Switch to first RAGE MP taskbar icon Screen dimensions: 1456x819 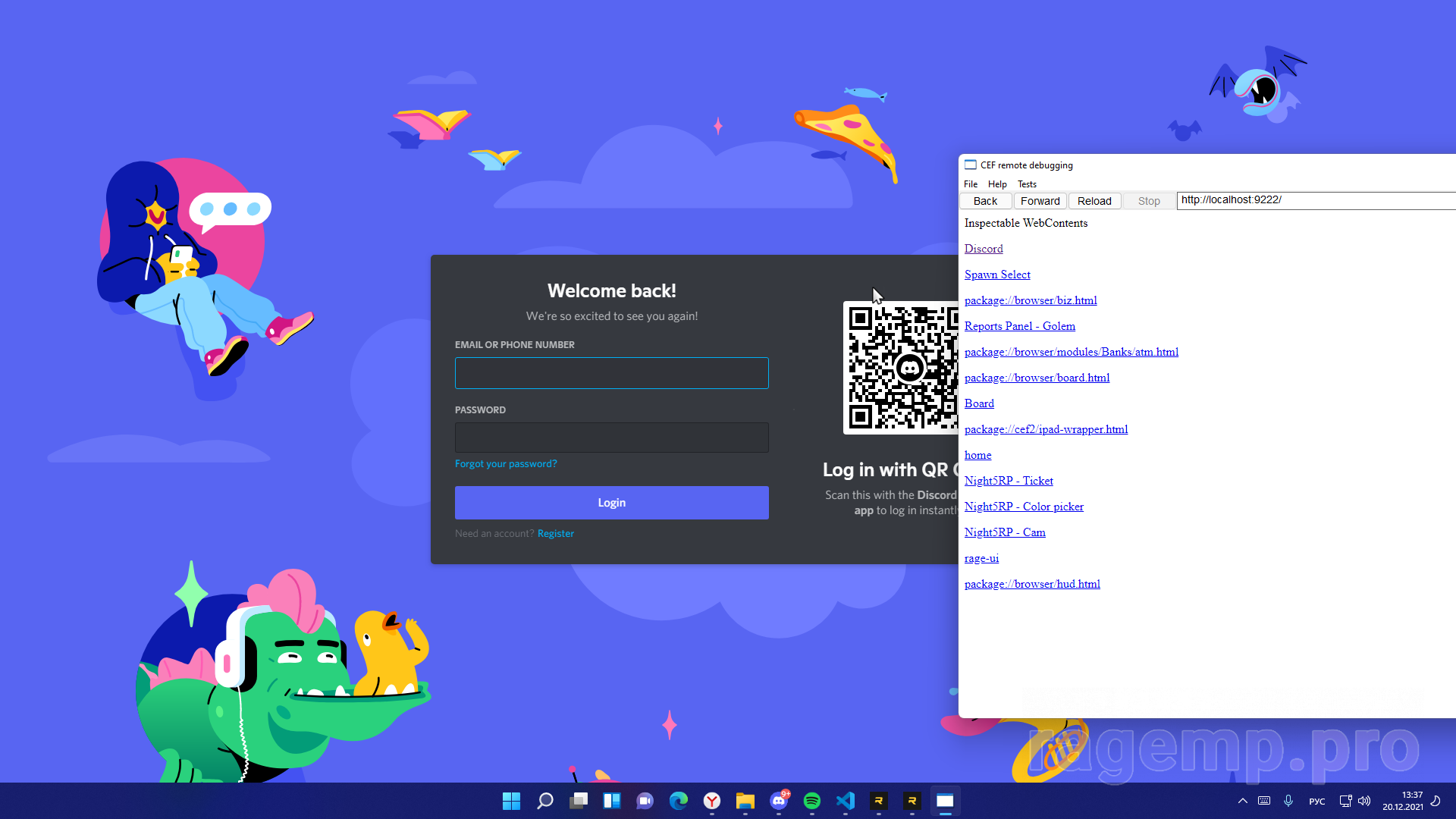(x=879, y=801)
